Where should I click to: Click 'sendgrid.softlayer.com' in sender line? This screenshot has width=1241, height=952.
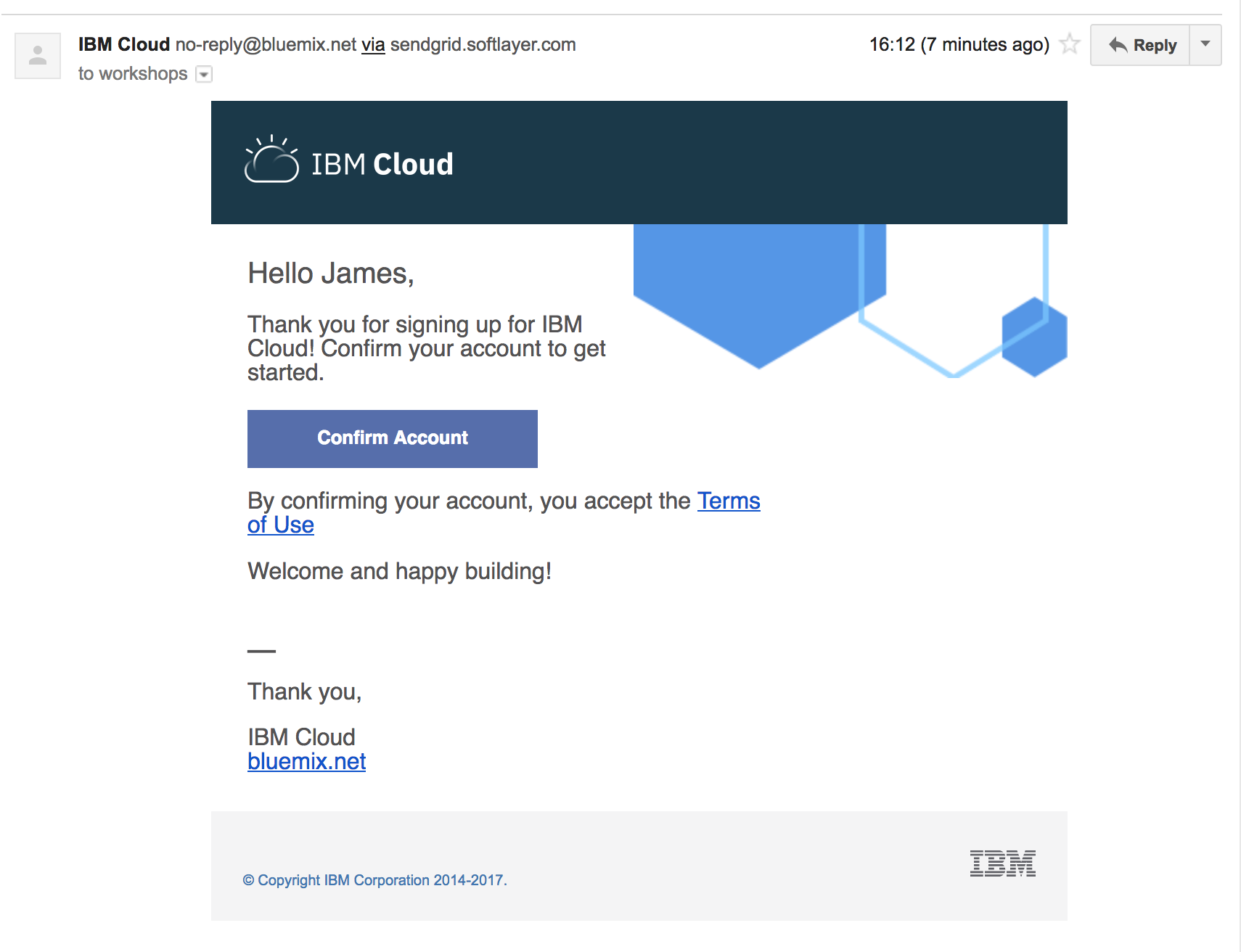tap(483, 44)
